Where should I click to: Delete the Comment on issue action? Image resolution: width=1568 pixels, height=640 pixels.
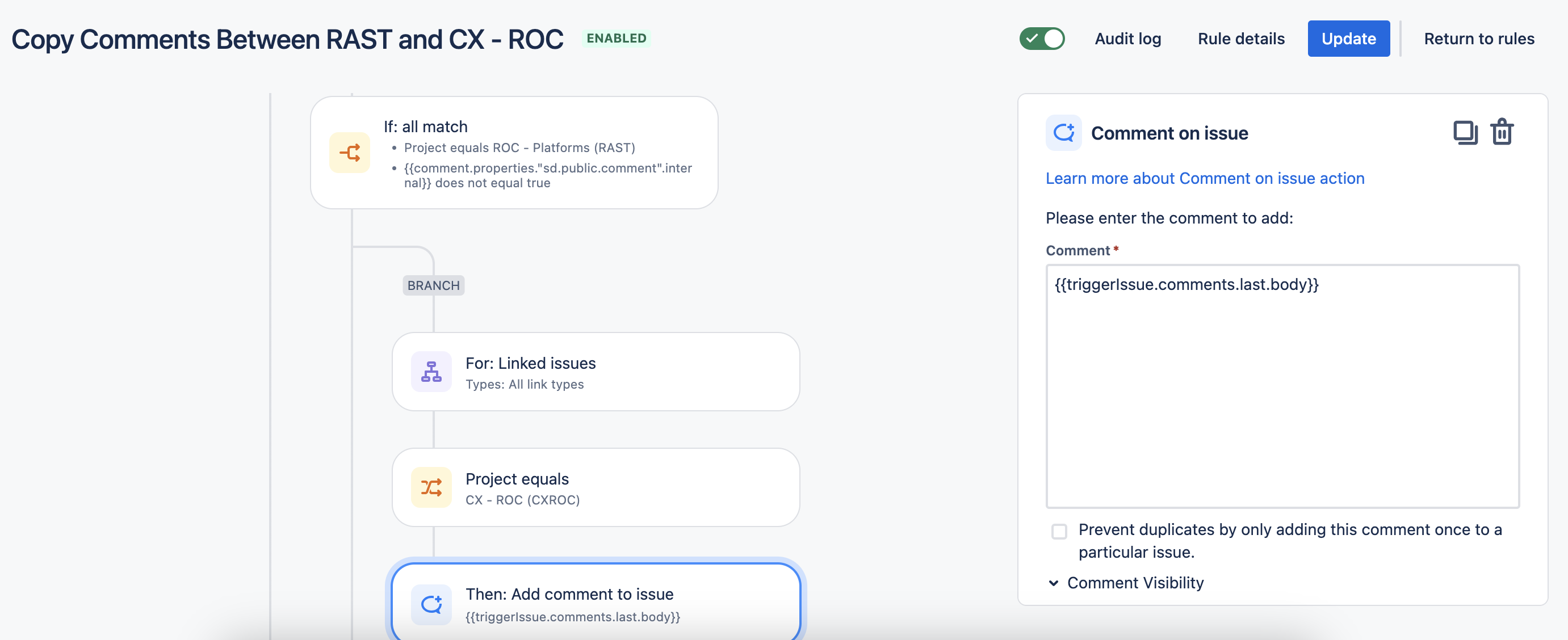[1502, 132]
